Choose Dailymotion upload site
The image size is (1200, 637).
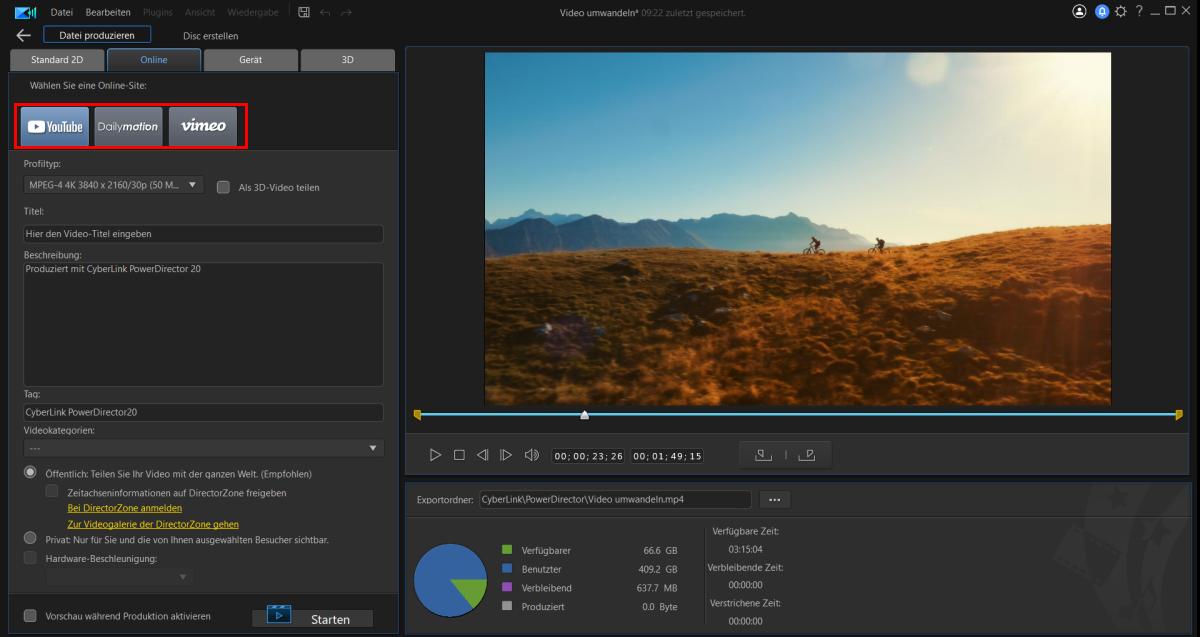[x=128, y=127]
